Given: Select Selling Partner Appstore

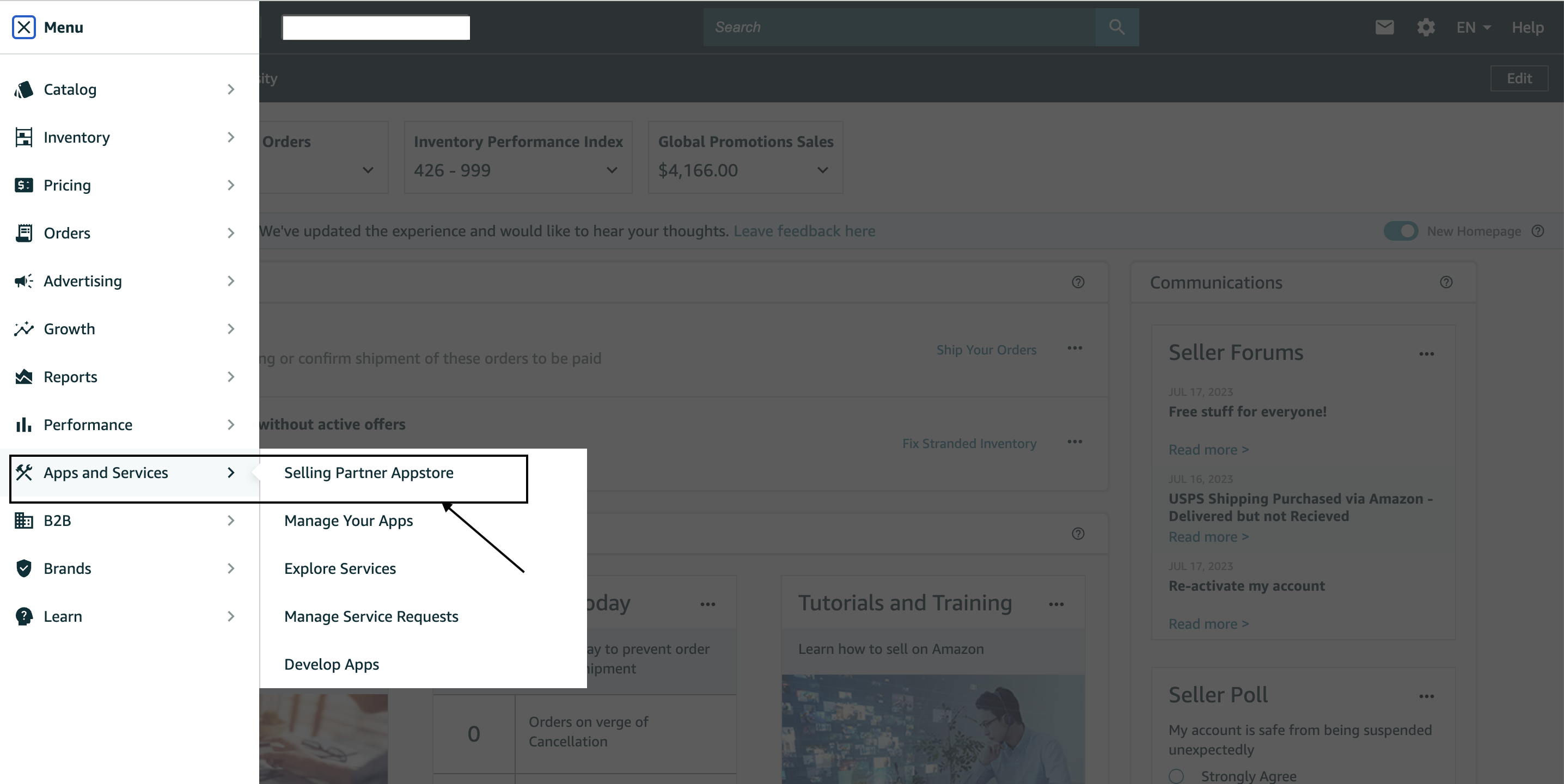Looking at the screenshot, I should click(x=369, y=473).
